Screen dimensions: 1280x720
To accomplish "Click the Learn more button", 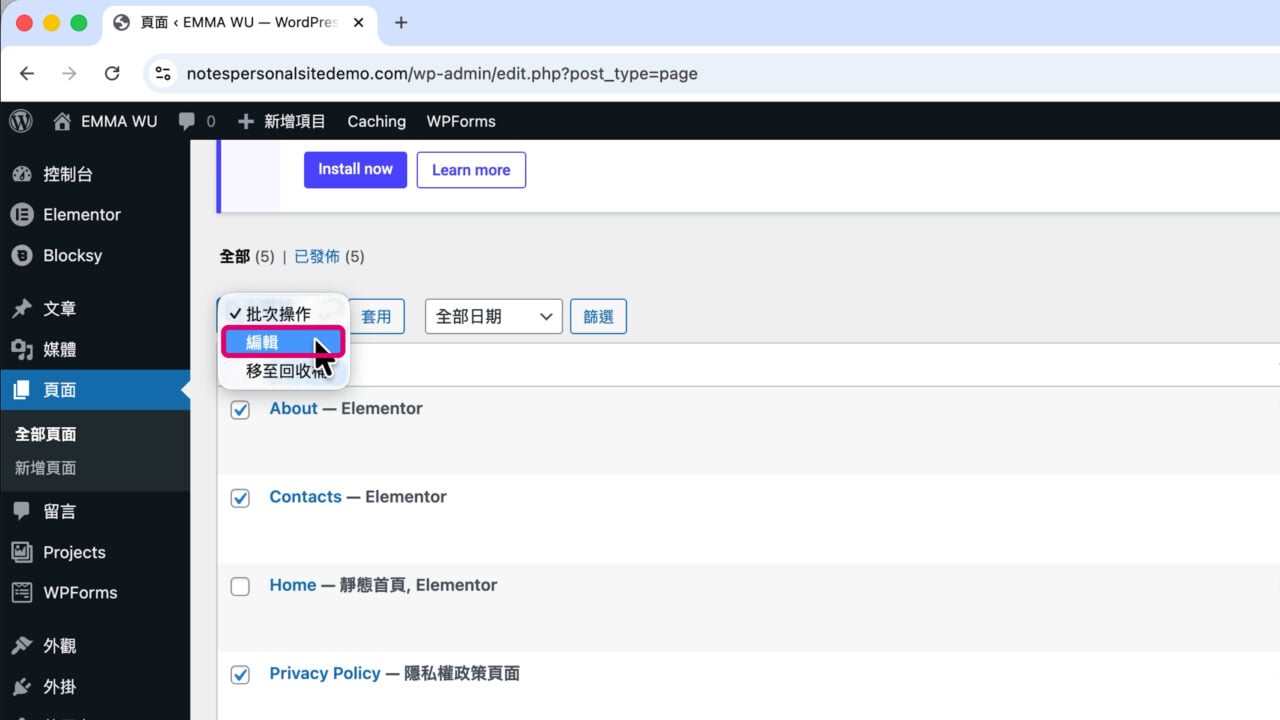I will [x=471, y=170].
